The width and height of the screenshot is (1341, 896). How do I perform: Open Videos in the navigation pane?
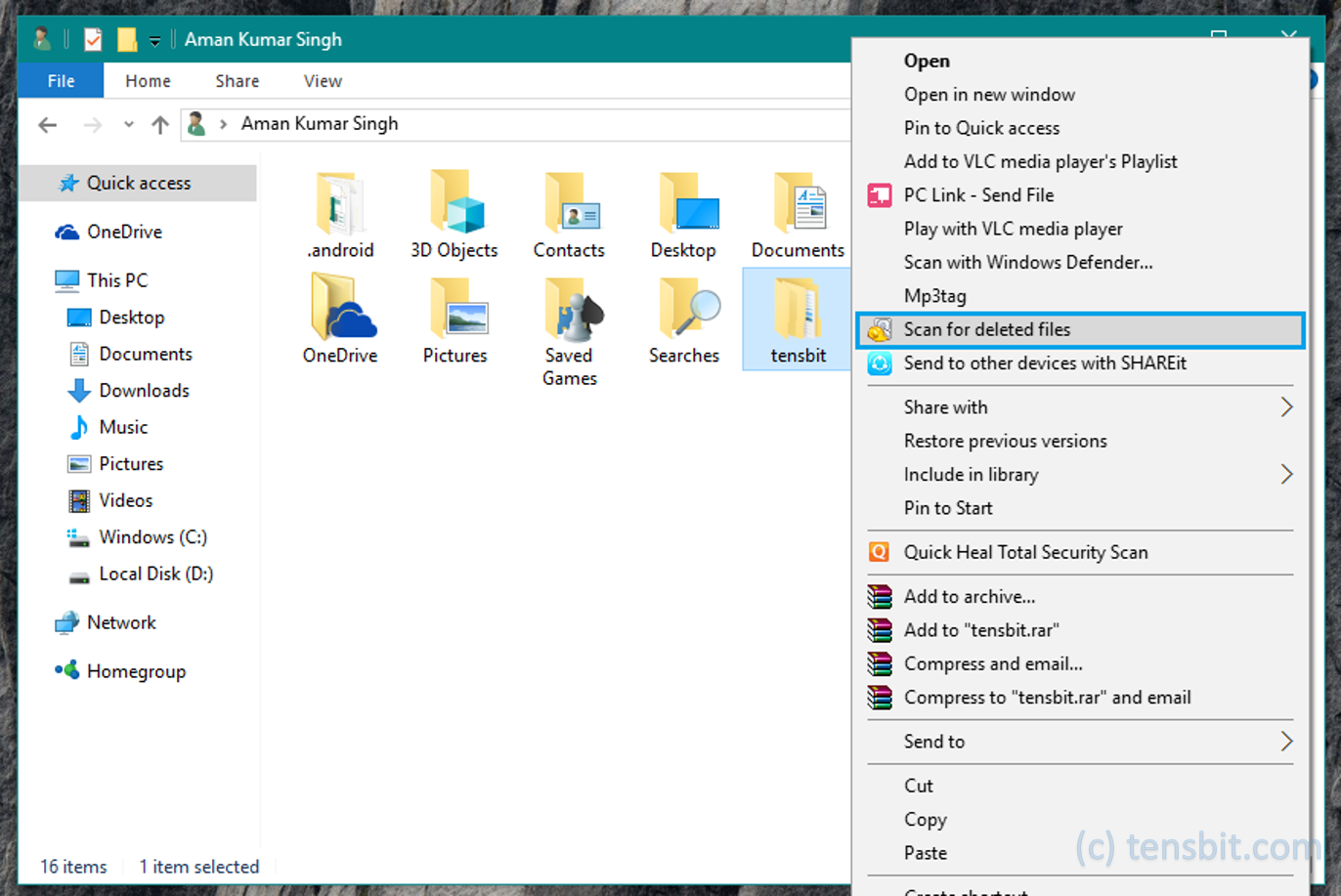coord(125,500)
